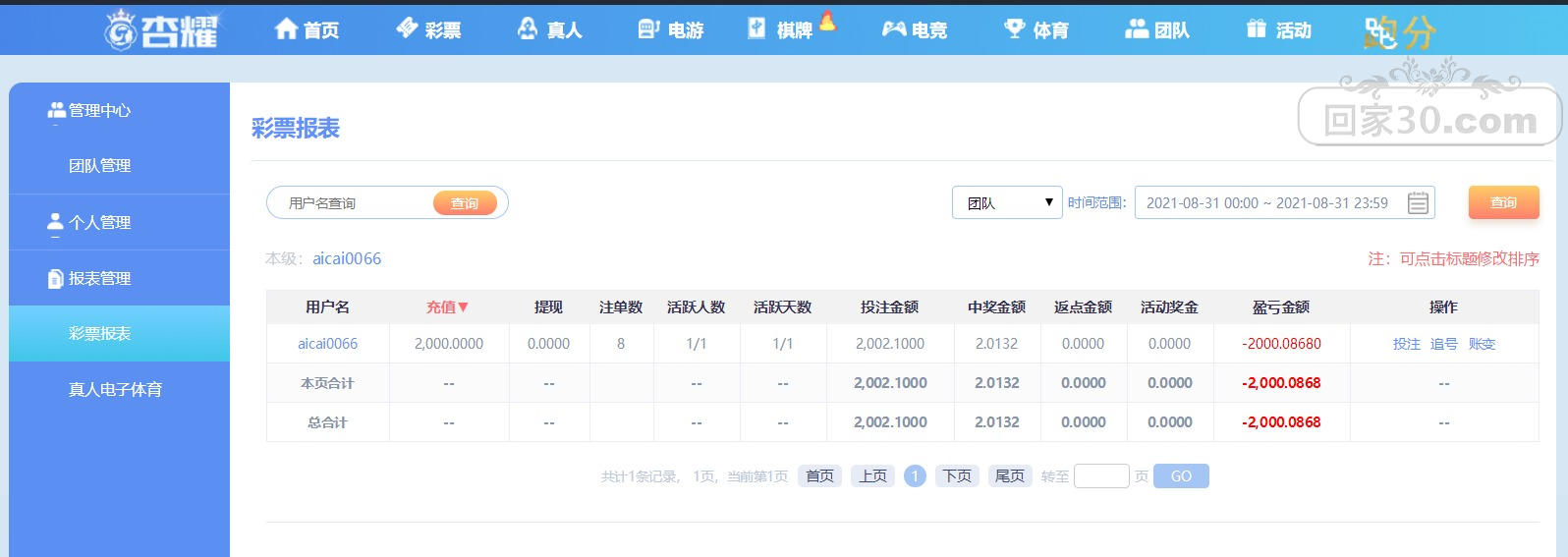Click 追号 action link in aicai0066 row
1568x557 pixels.
[1444, 344]
